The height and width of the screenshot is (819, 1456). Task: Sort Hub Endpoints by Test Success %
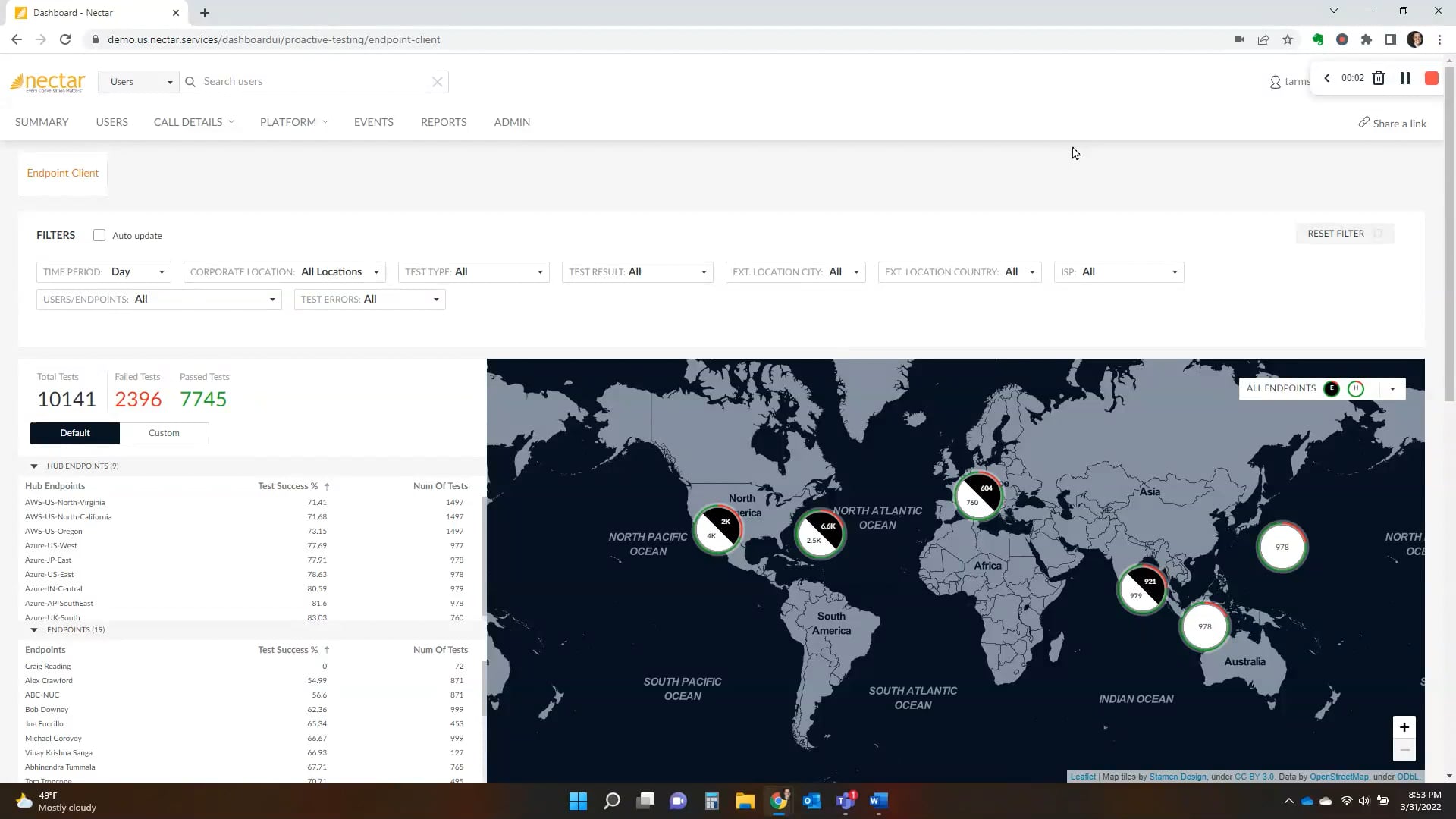click(x=293, y=486)
